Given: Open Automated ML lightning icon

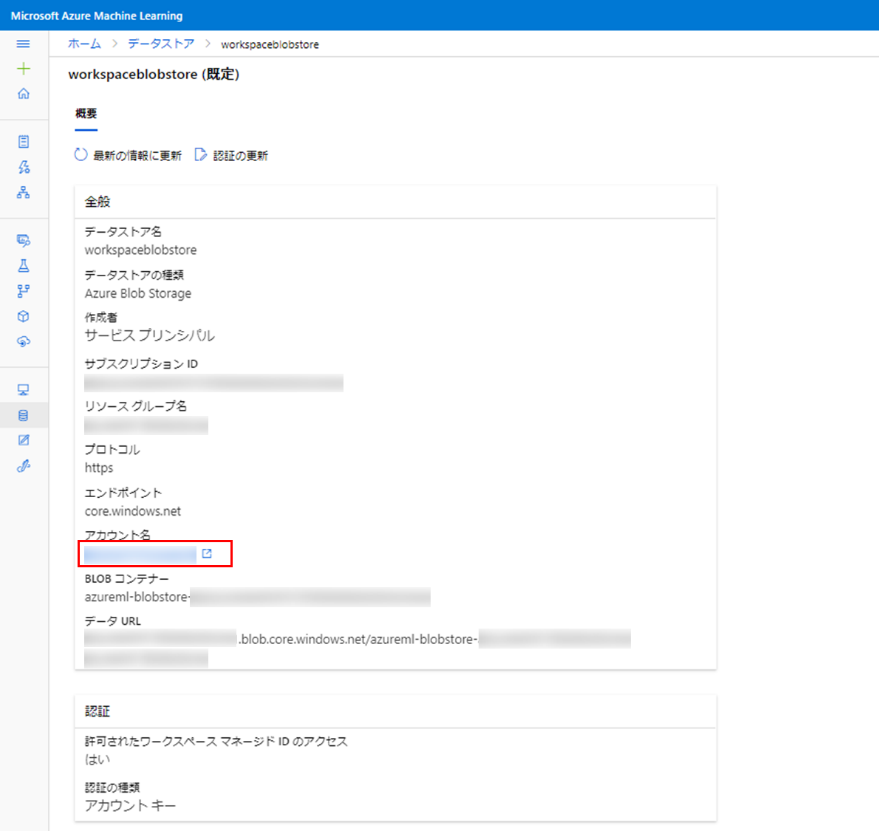Looking at the screenshot, I should (x=23, y=167).
